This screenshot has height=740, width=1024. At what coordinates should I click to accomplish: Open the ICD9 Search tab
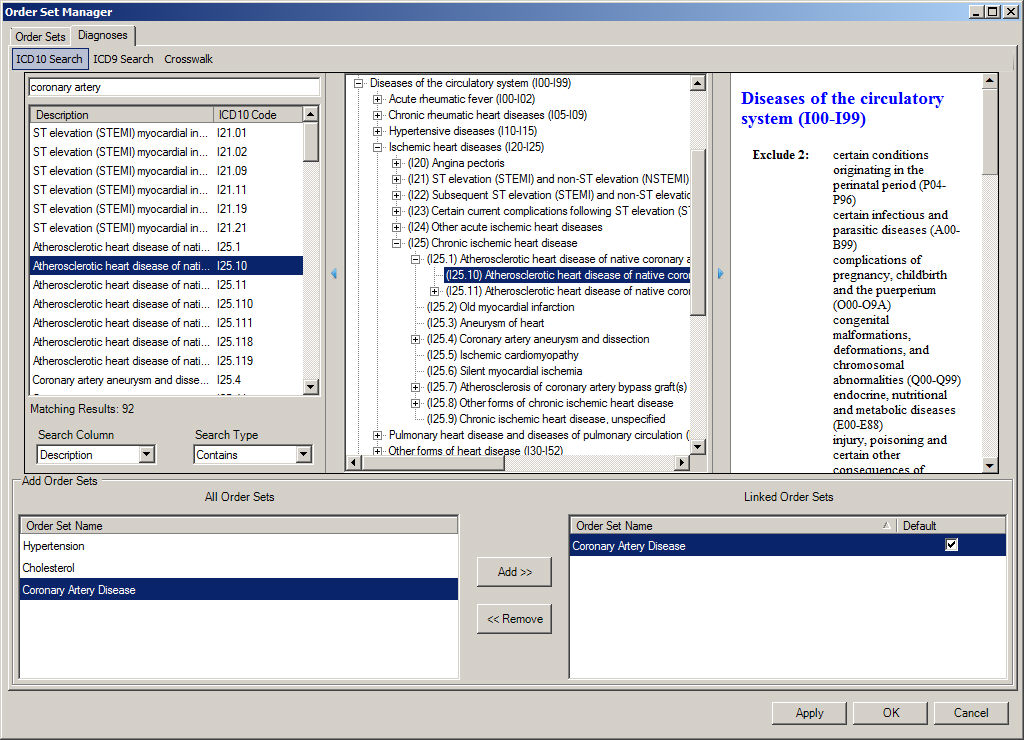123,59
